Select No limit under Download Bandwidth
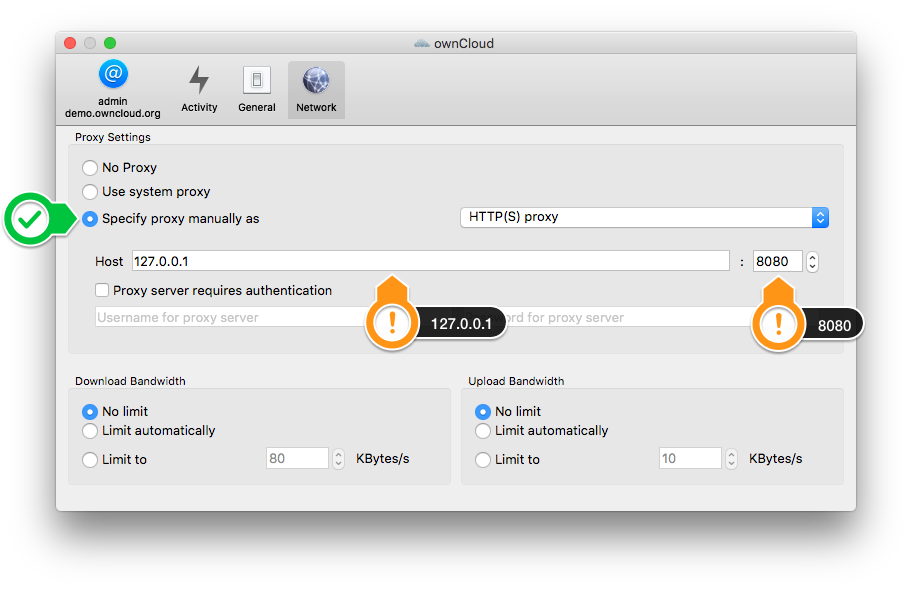This screenshot has height=591, width=912. pyautogui.click(x=90, y=412)
